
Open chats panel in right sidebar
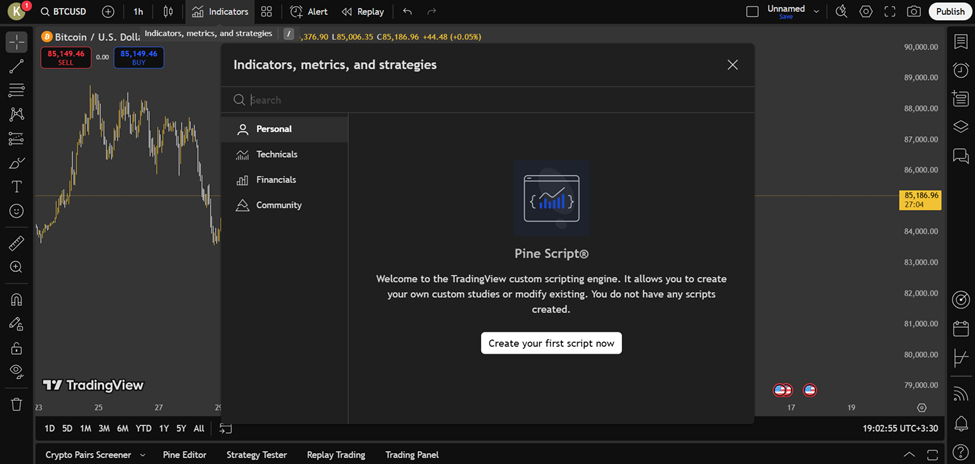coord(961,155)
